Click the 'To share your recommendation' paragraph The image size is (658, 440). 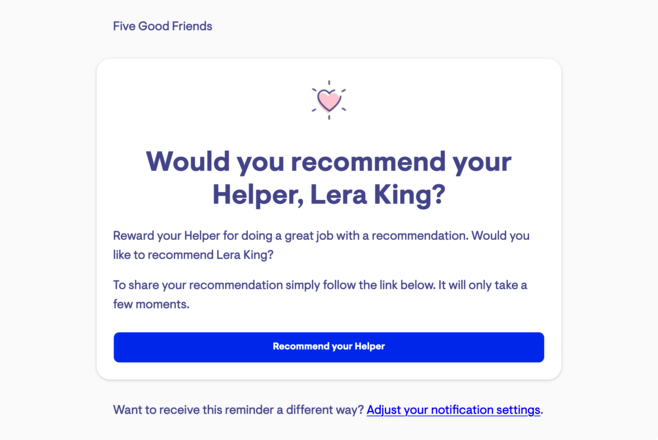coord(320,294)
